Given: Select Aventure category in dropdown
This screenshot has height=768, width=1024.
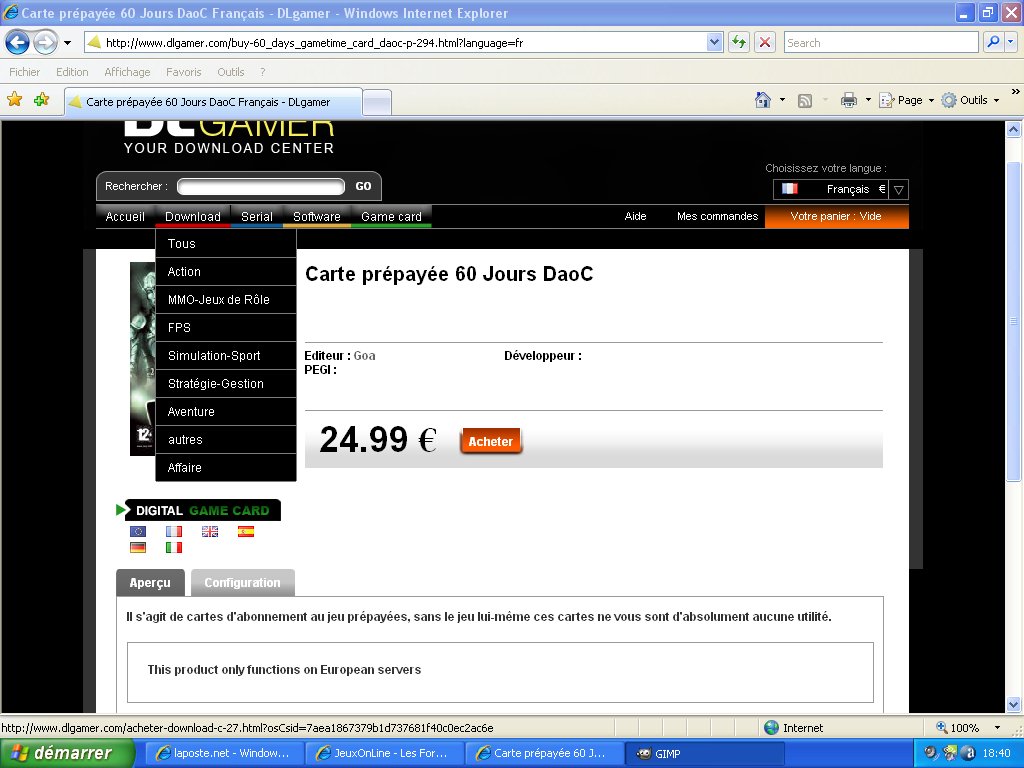Looking at the screenshot, I should click(x=226, y=412).
